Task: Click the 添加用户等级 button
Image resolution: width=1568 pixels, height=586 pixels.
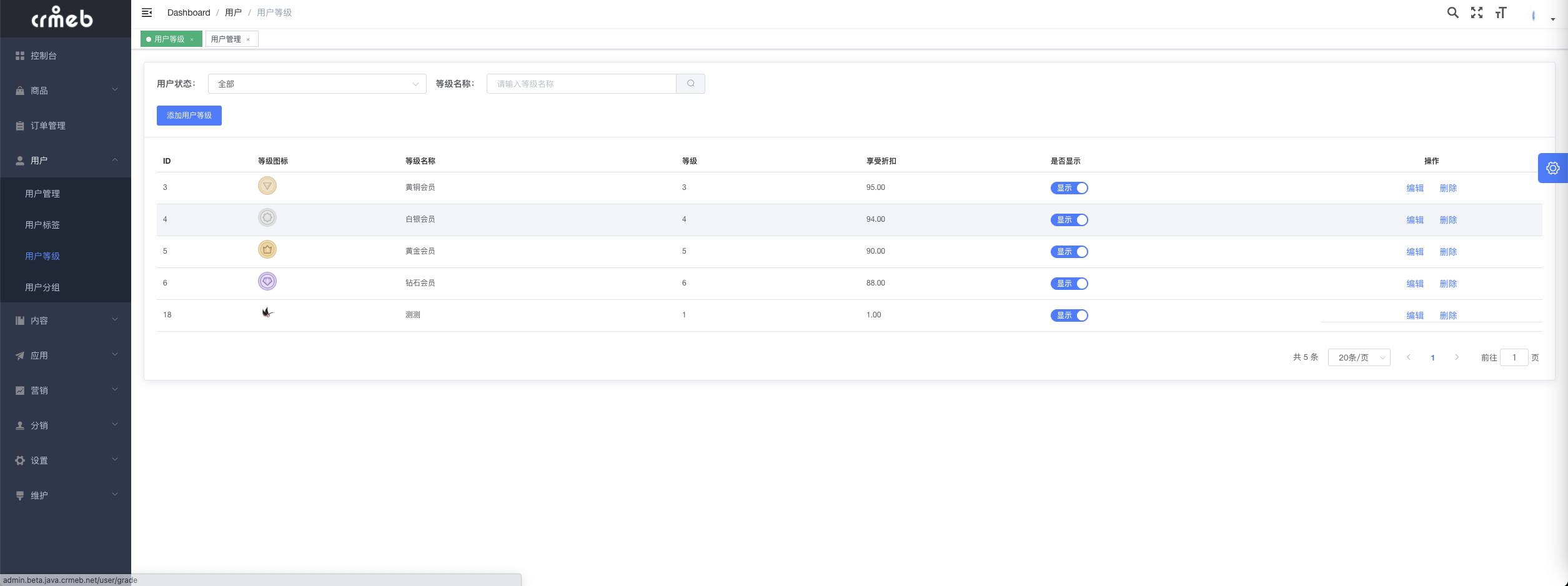Action: pos(189,116)
